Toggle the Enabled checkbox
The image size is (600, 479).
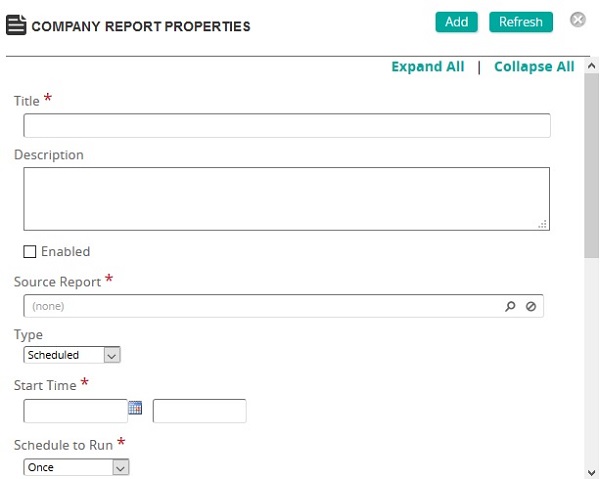30,252
